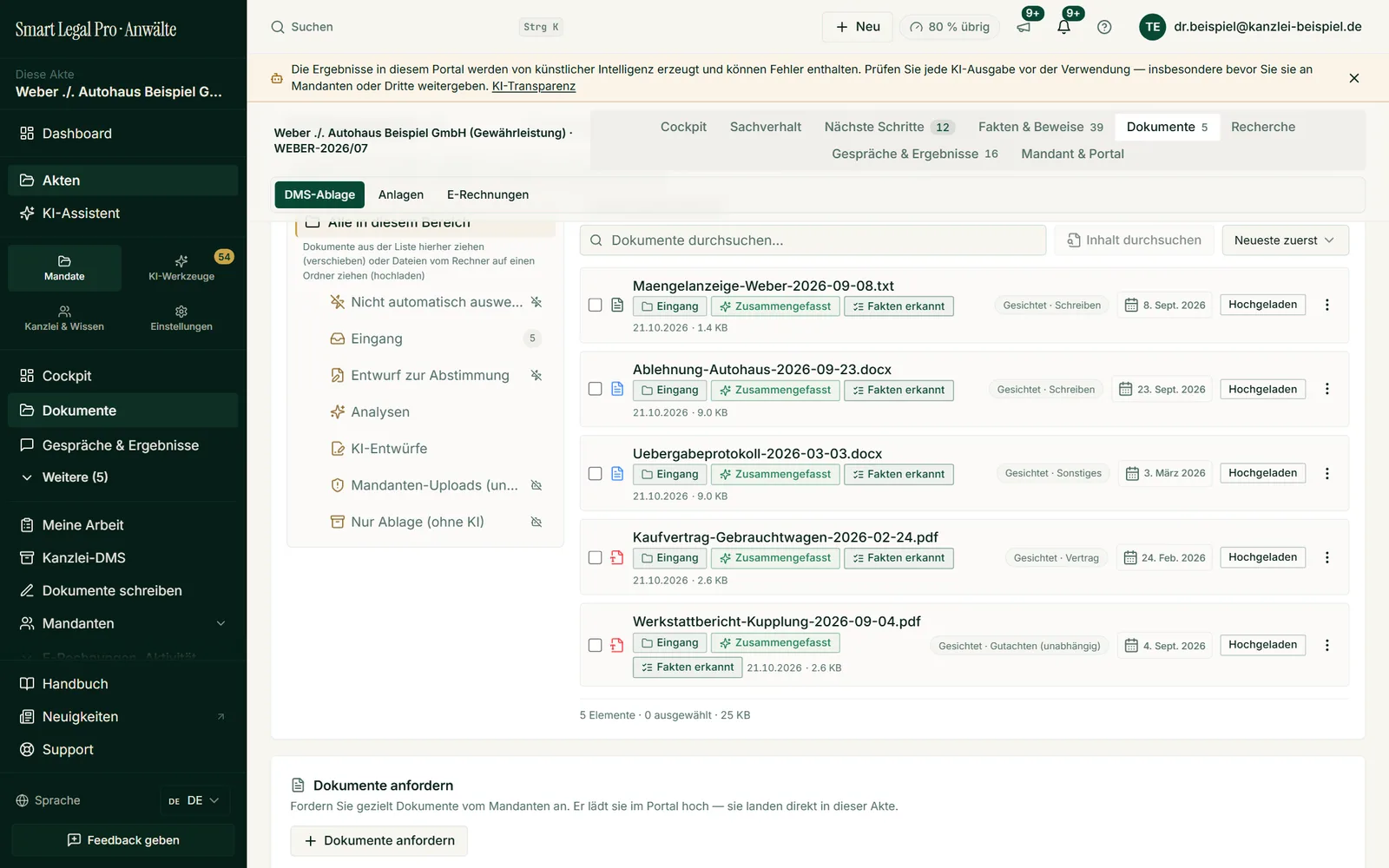This screenshot has width=1389, height=868.
Task: Open the DE language dropdown
Action: pyautogui.click(x=194, y=800)
